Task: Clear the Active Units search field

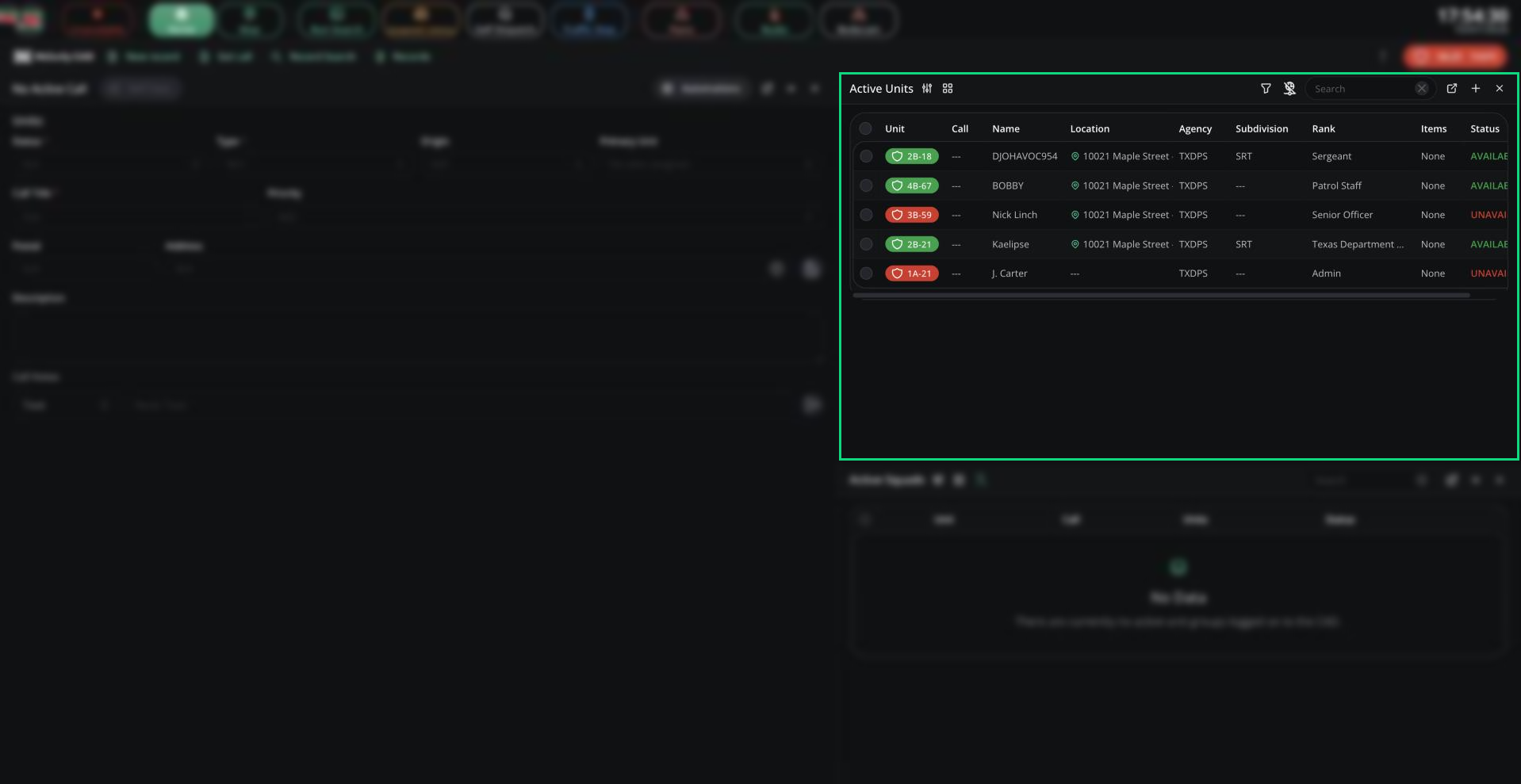Action: (x=1422, y=89)
